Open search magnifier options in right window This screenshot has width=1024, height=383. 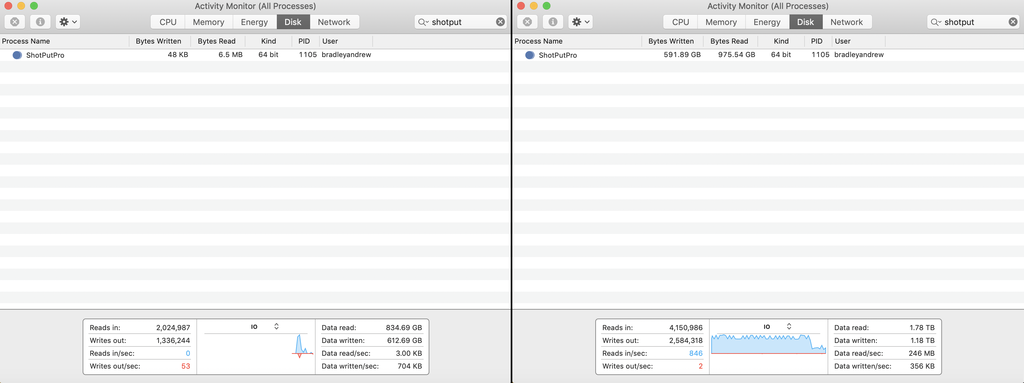[936, 22]
